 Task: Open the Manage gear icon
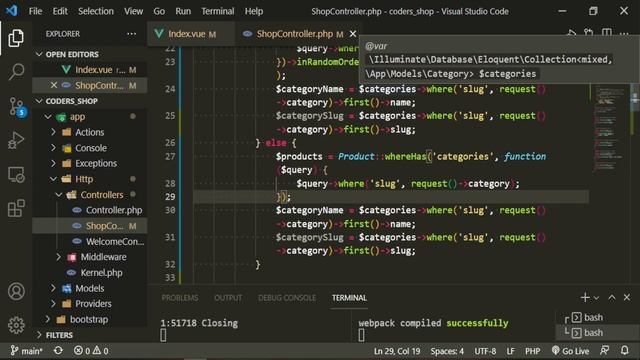[16, 325]
